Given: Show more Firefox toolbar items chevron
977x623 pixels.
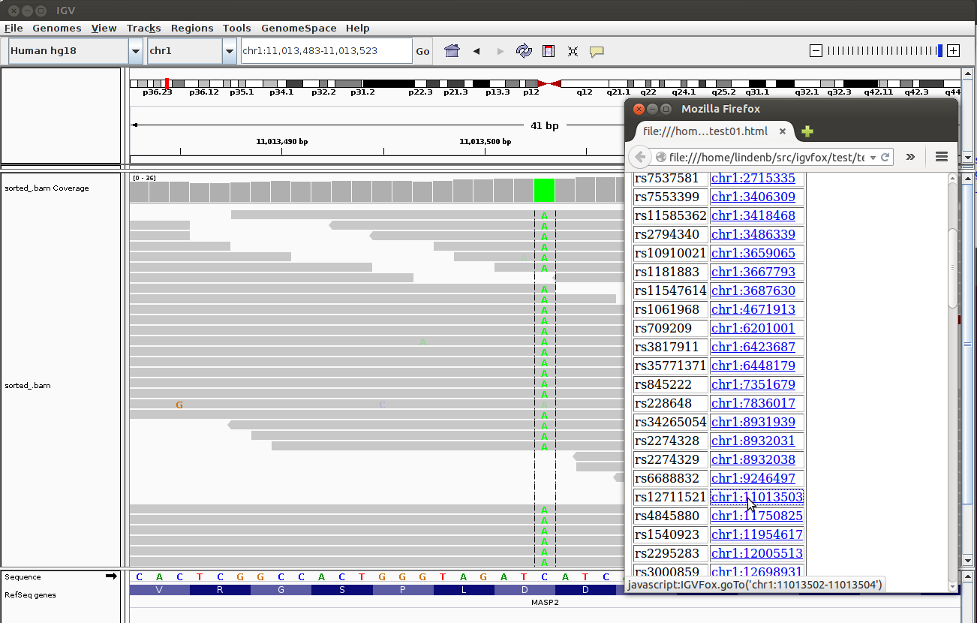Looking at the screenshot, I should 910,157.
